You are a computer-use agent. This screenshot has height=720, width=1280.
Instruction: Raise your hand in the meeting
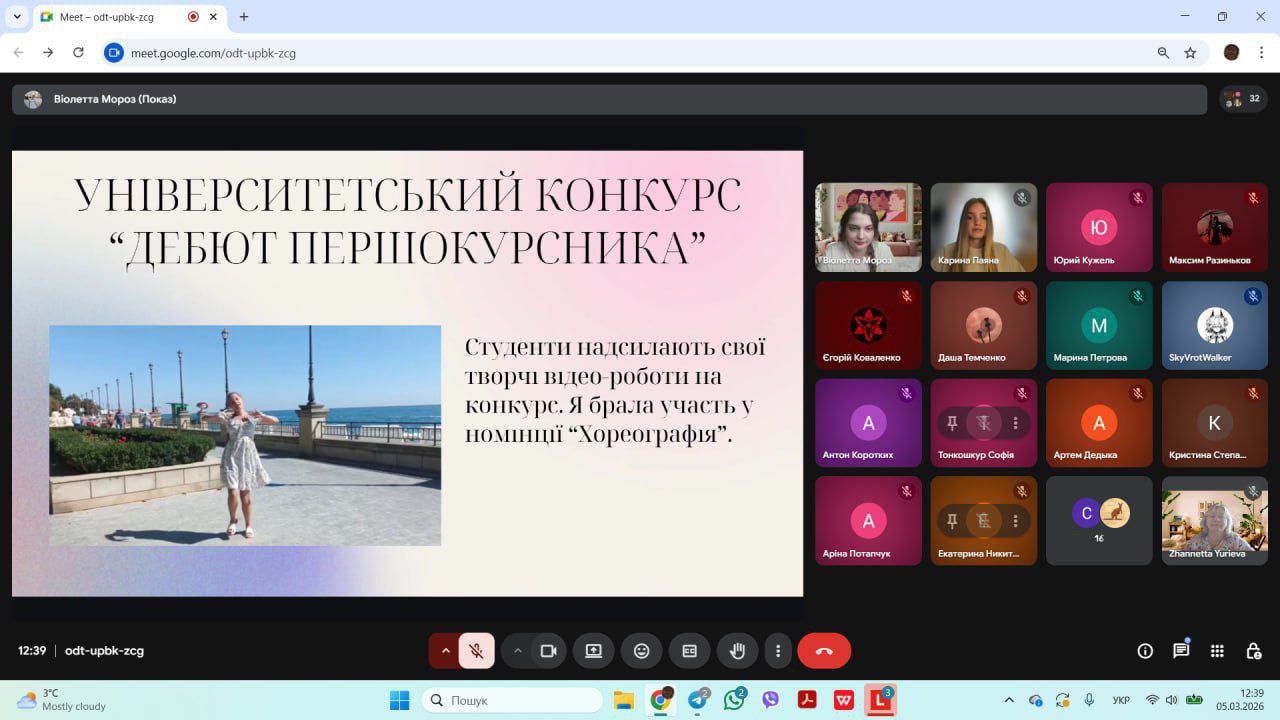(x=737, y=651)
